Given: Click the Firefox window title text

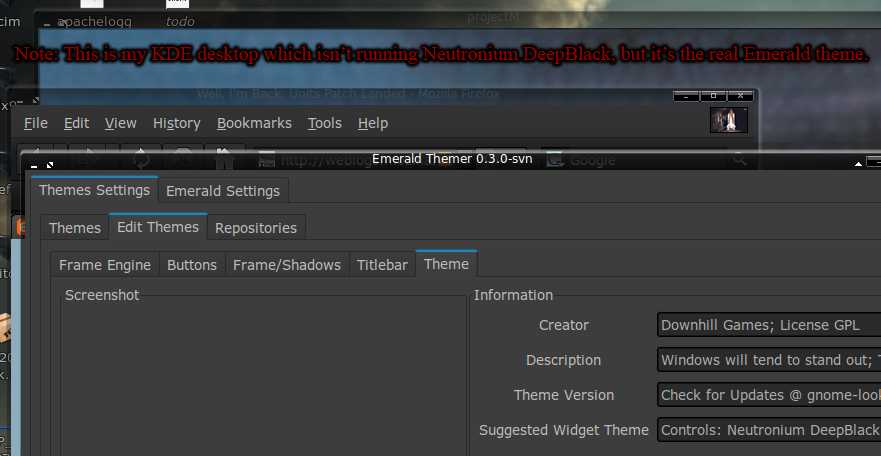Looking at the screenshot, I should point(348,94).
